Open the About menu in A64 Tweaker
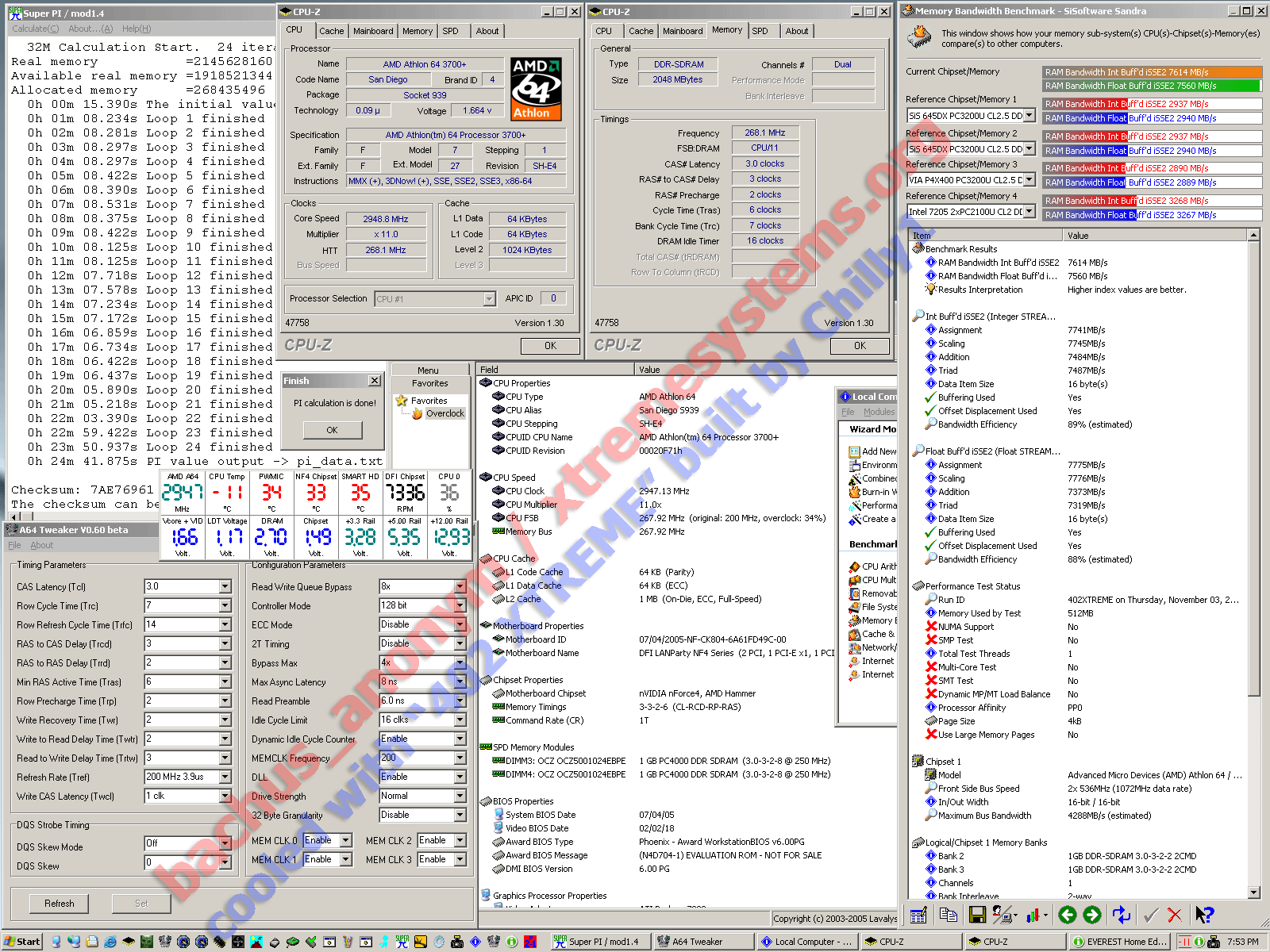 pos(42,545)
